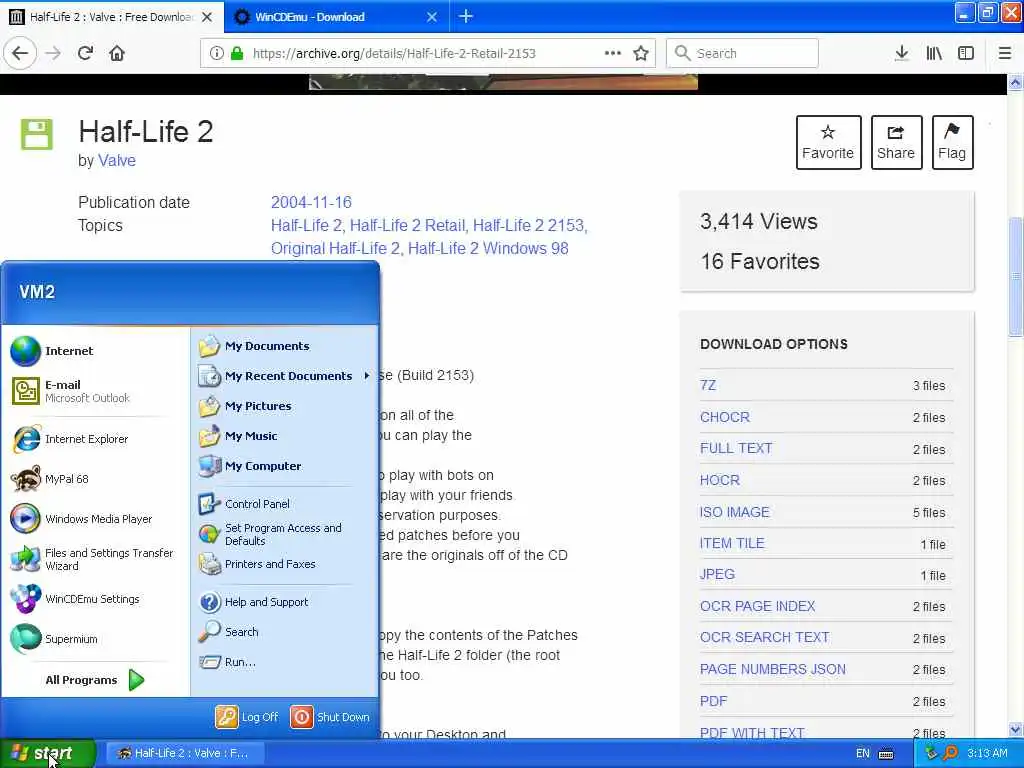The image size is (1024, 768).
Task: Open a new tab with plus button
Action: [x=466, y=16]
